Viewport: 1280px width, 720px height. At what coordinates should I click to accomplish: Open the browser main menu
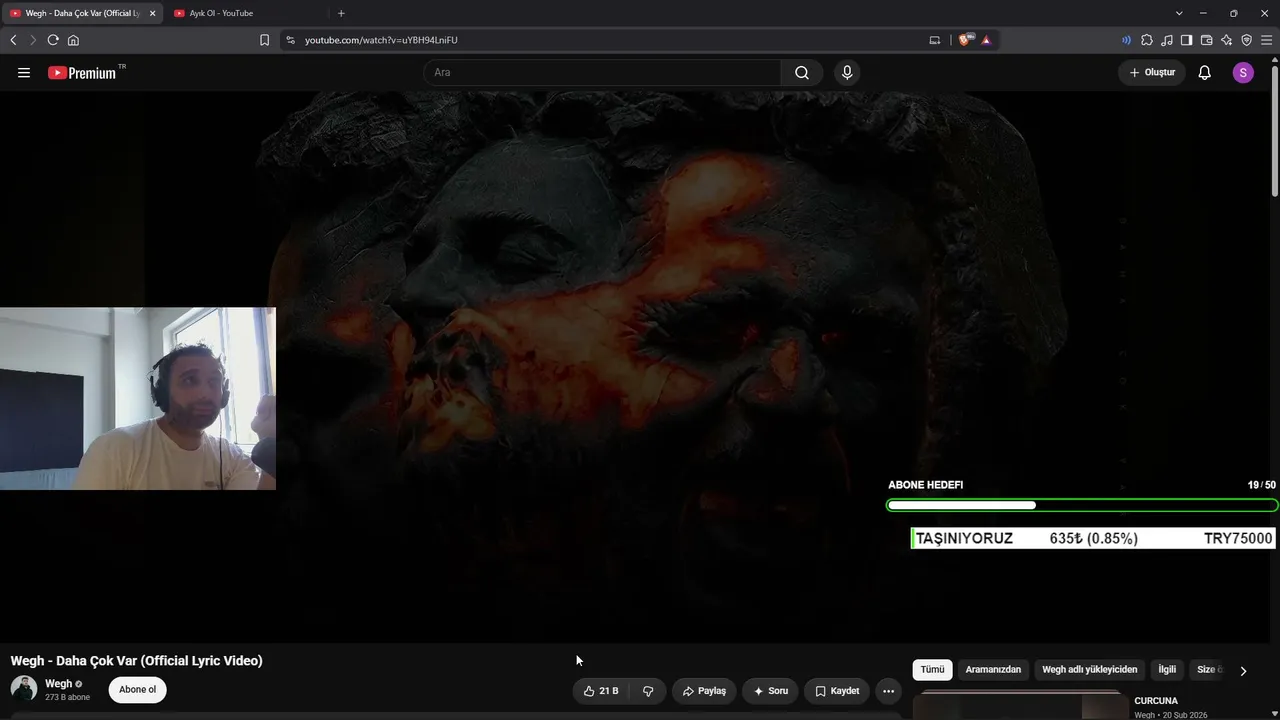click(1266, 40)
